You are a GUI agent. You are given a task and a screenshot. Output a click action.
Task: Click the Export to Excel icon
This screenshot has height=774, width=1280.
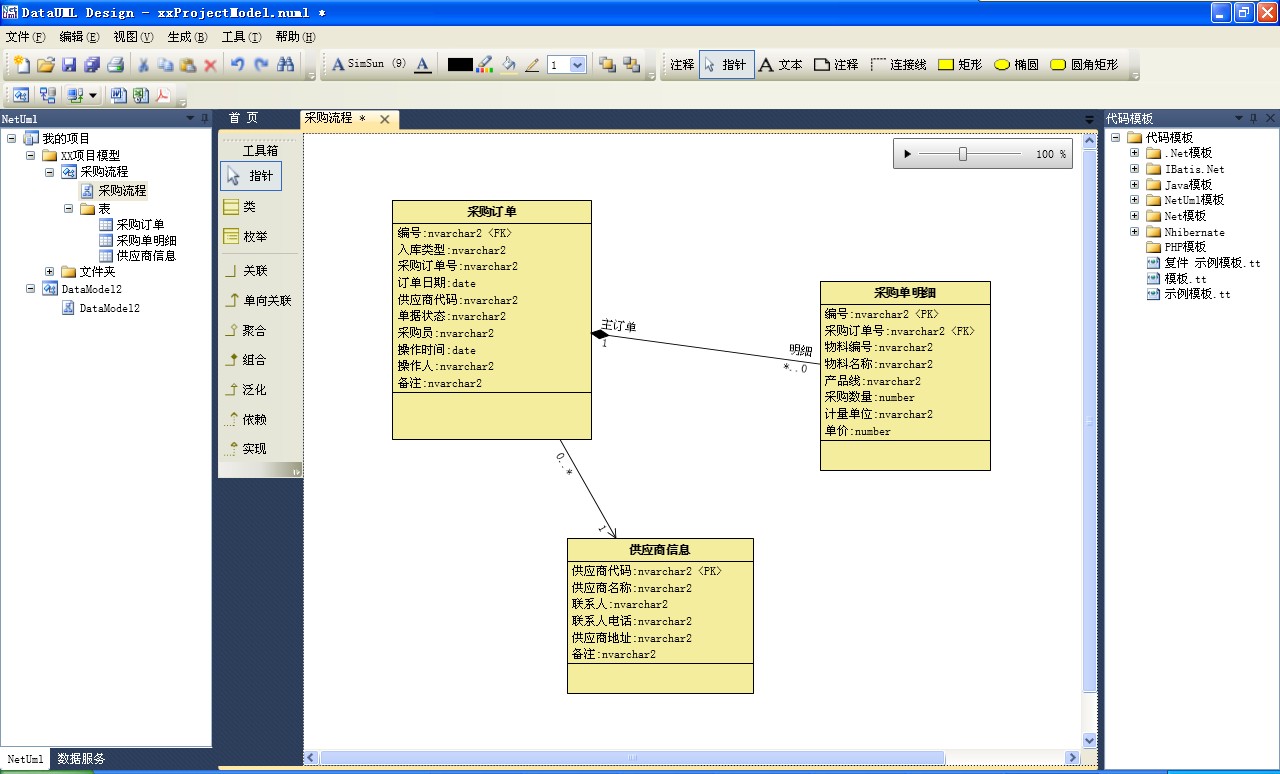pos(140,95)
